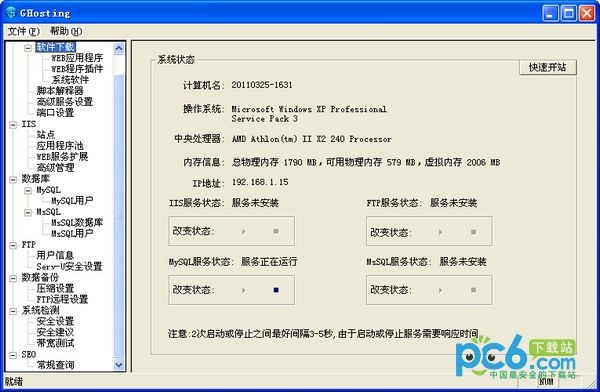This screenshot has width=600, height=392.
Task: Select 站点 under IIS
Action: point(46,134)
